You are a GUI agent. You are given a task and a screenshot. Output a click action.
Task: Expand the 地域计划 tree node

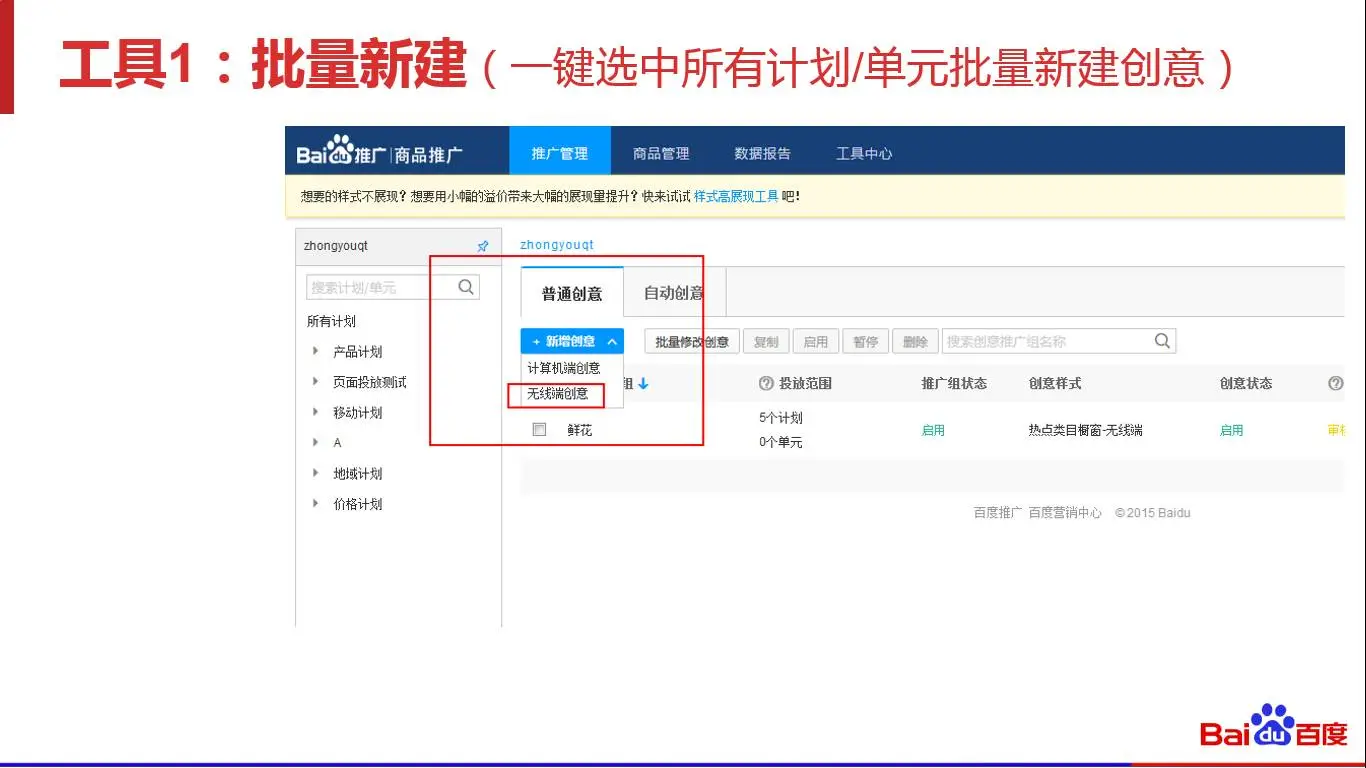315,473
